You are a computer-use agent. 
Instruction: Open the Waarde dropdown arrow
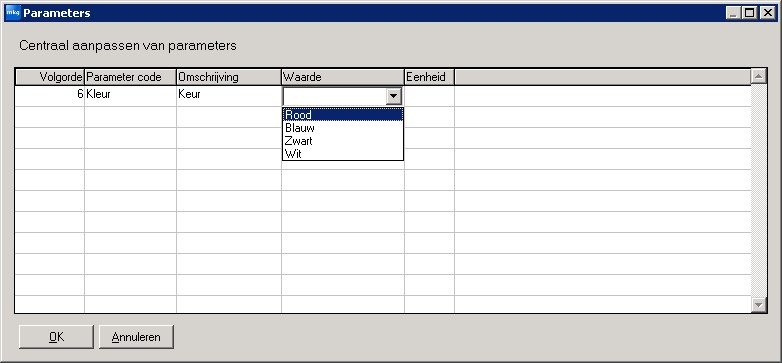394,96
